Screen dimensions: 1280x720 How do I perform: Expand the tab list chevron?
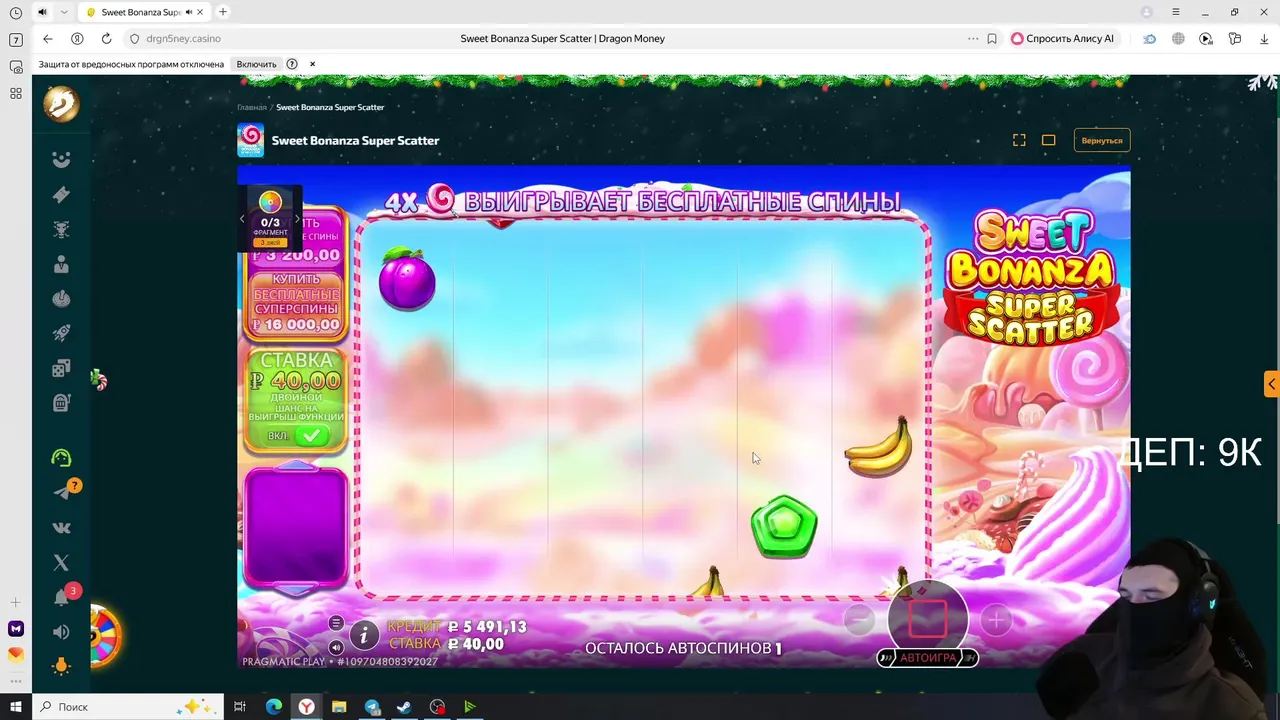64,12
